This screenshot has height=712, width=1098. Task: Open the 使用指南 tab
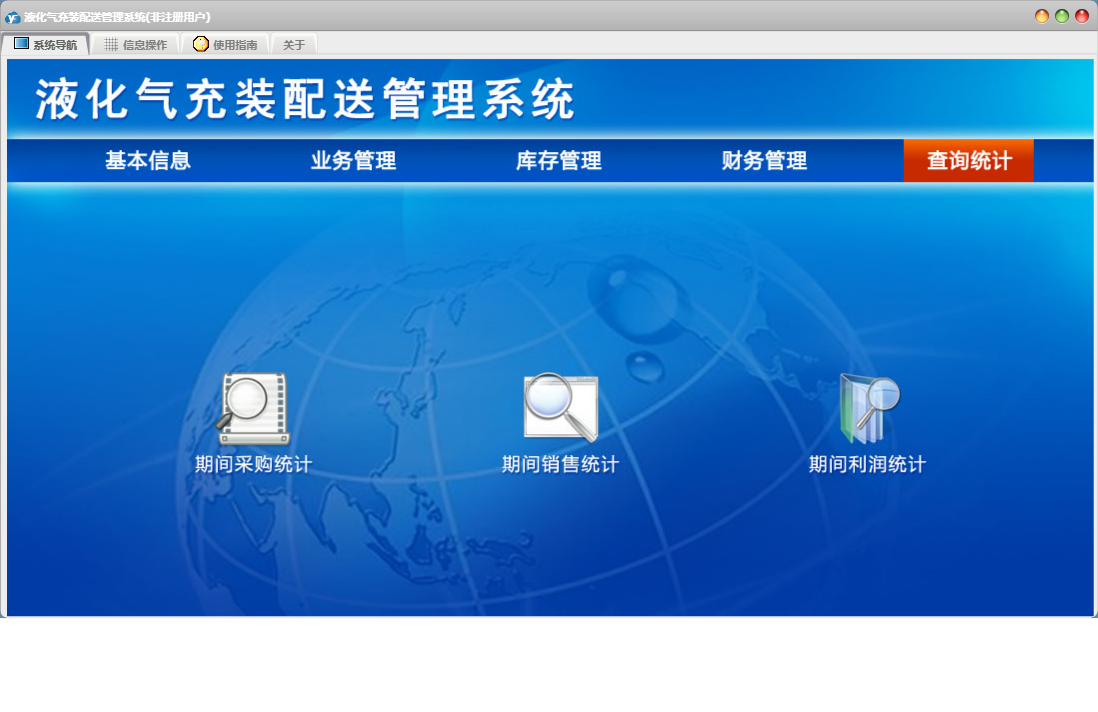click(x=225, y=44)
